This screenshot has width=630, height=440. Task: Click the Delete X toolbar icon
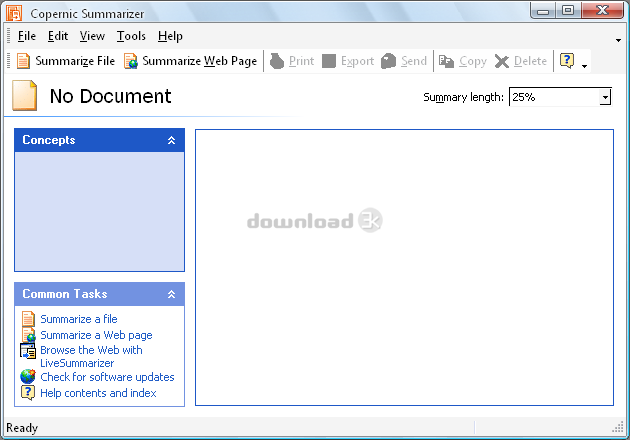[502, 61]
